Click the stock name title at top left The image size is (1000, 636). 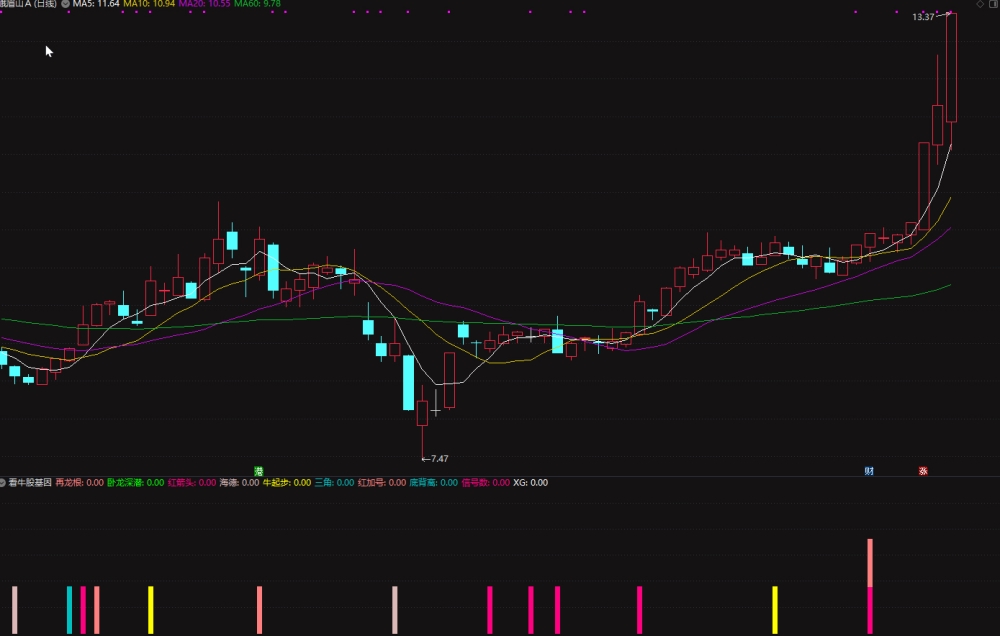point(28,4)
